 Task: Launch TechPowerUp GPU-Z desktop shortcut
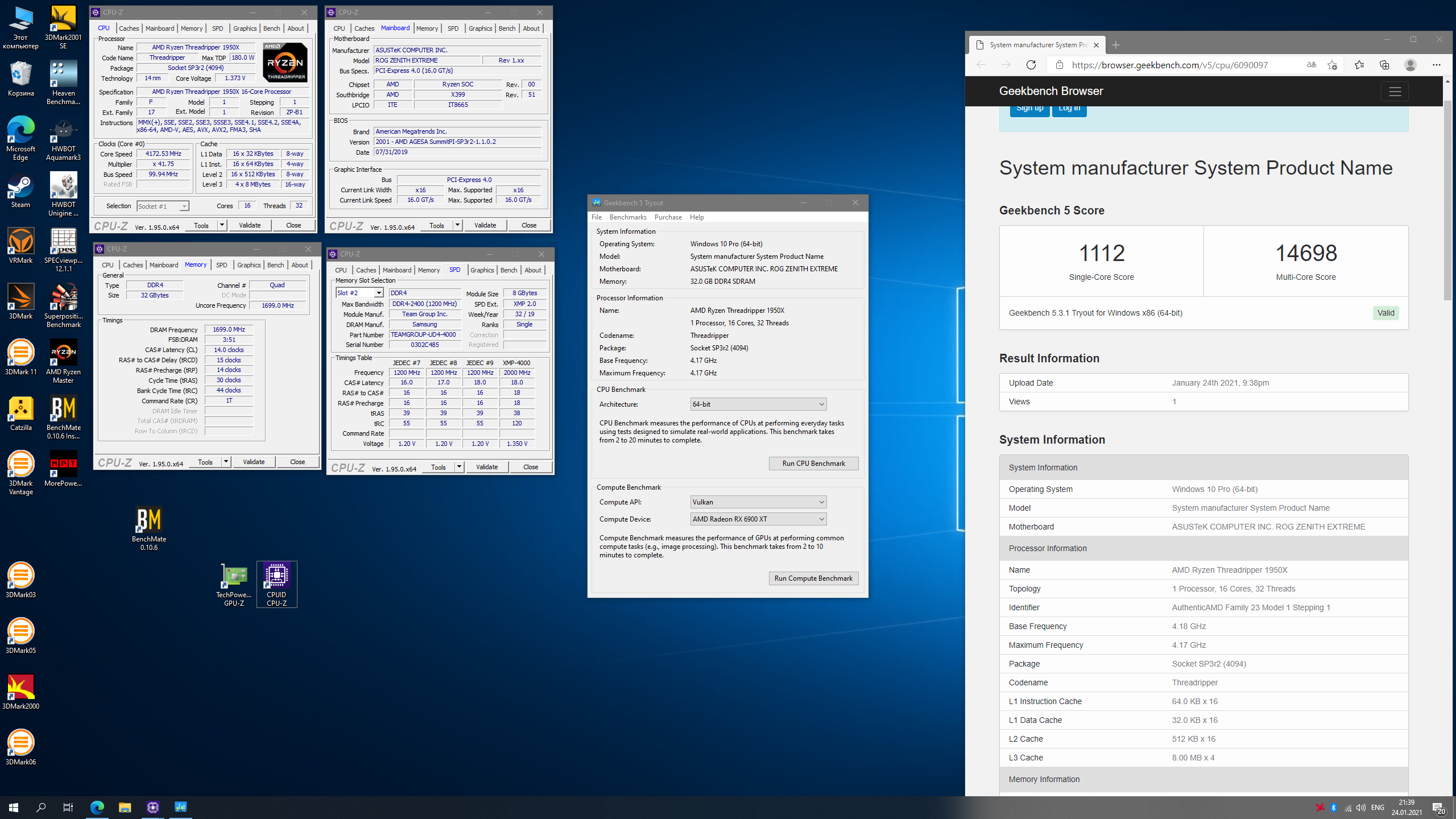(x=234, y=585)
